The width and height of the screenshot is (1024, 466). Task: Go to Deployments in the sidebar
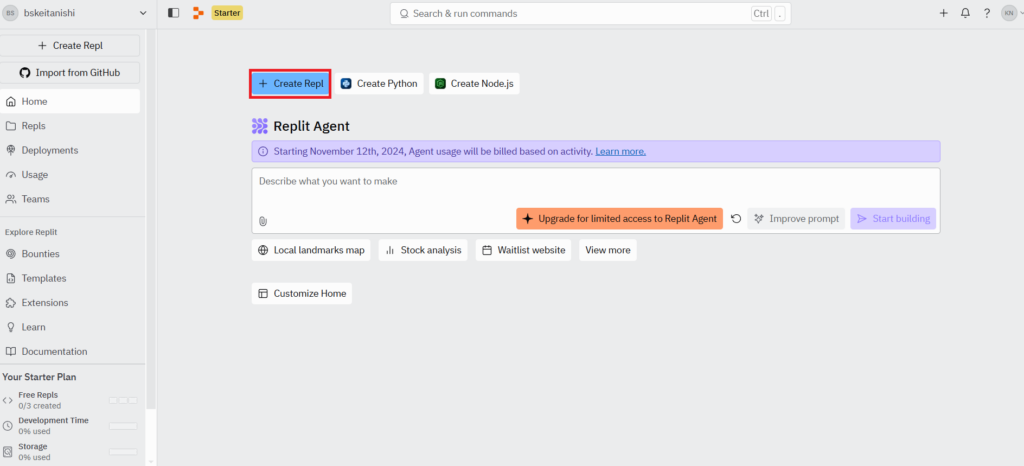pos(49,150)
